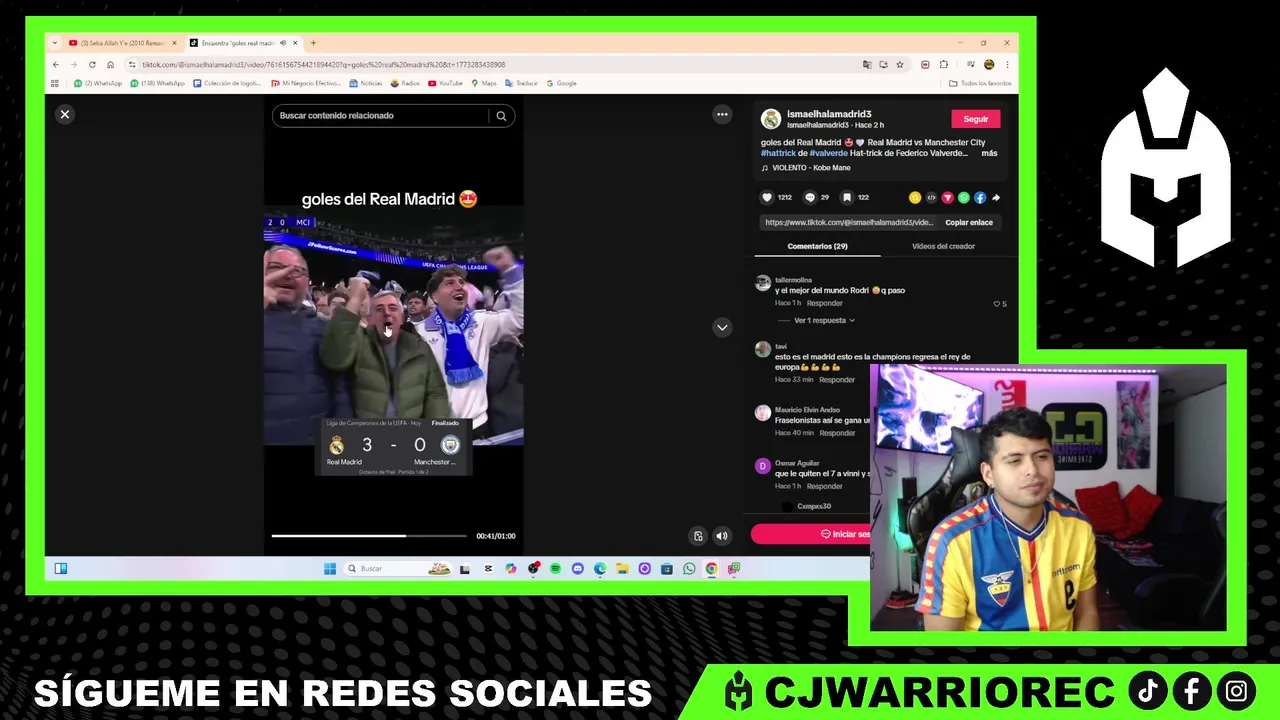Screen dimensions: 1280x720
Task: Open the three-dot more options menu
Action: [x=722, y=115]
